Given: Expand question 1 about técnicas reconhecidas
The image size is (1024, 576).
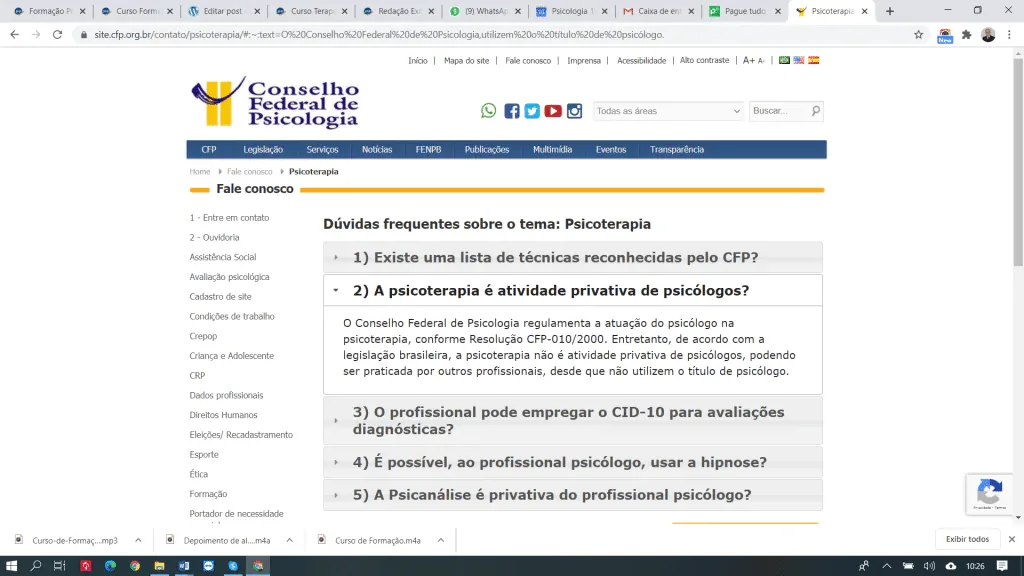Looking at the screenshot, I should click(555, 257).
